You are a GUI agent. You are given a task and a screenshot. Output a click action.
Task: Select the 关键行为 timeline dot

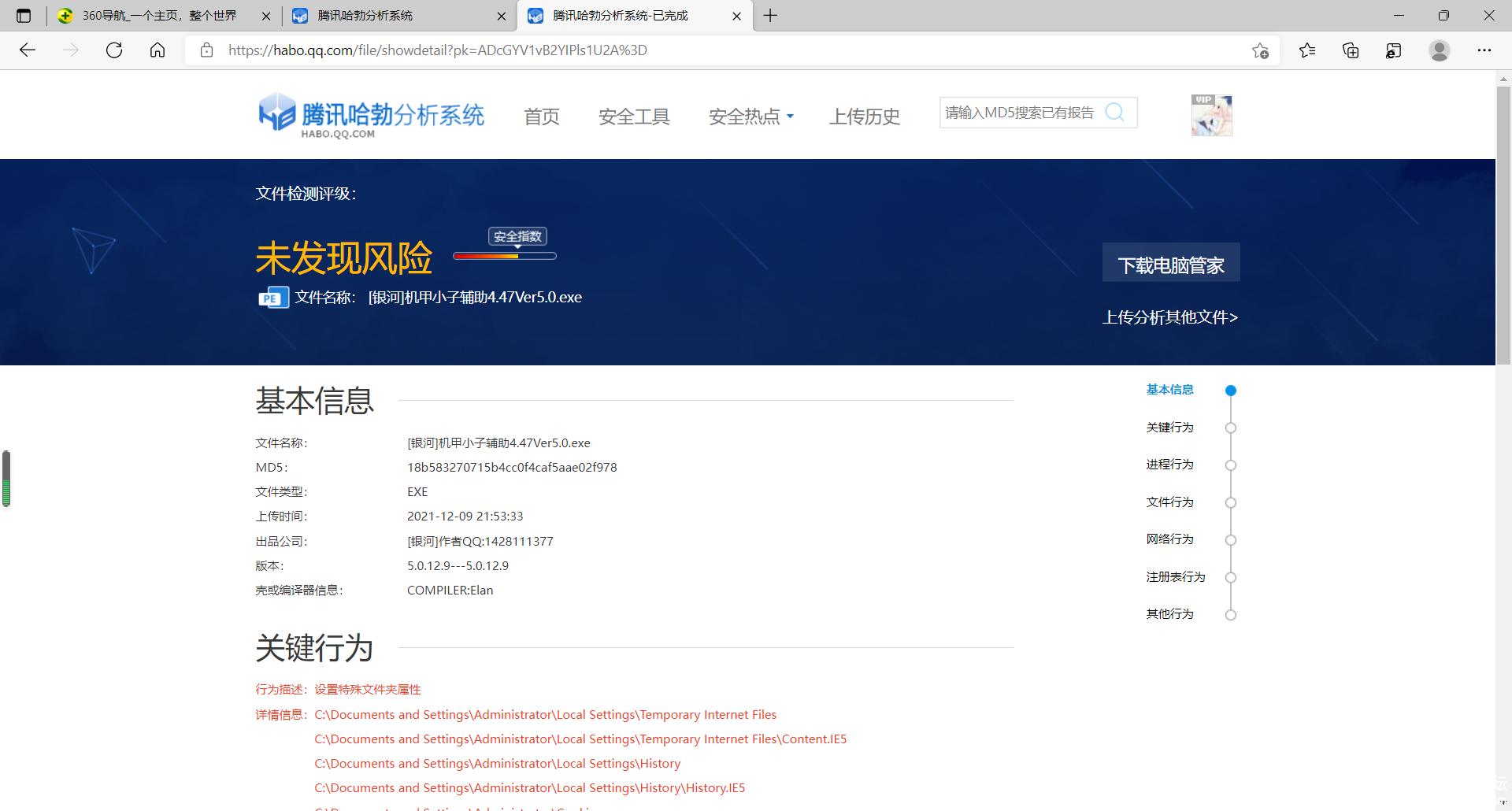[1231, 428]
